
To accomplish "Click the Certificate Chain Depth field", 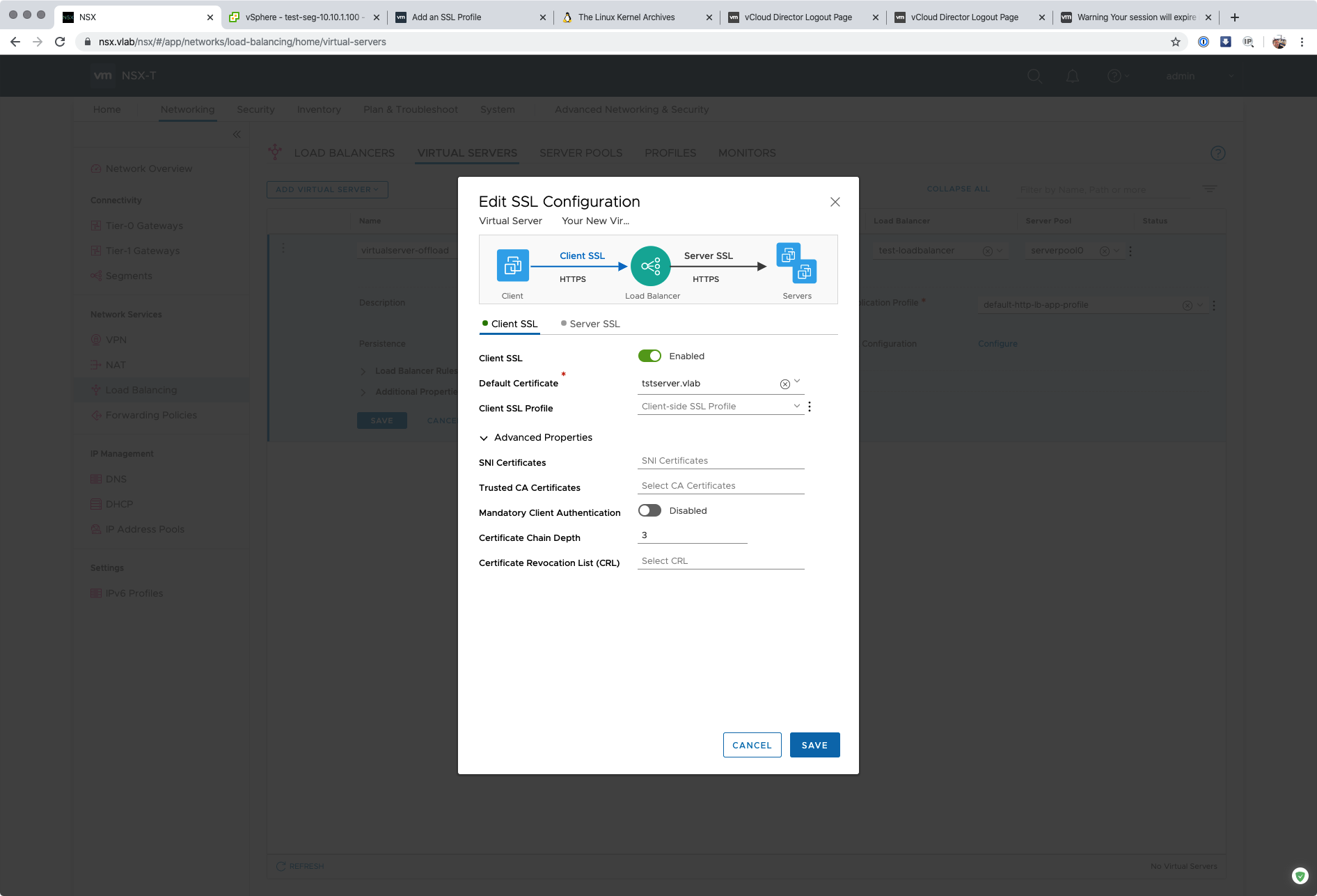I will pyautogui.click(x=692, y=535).
